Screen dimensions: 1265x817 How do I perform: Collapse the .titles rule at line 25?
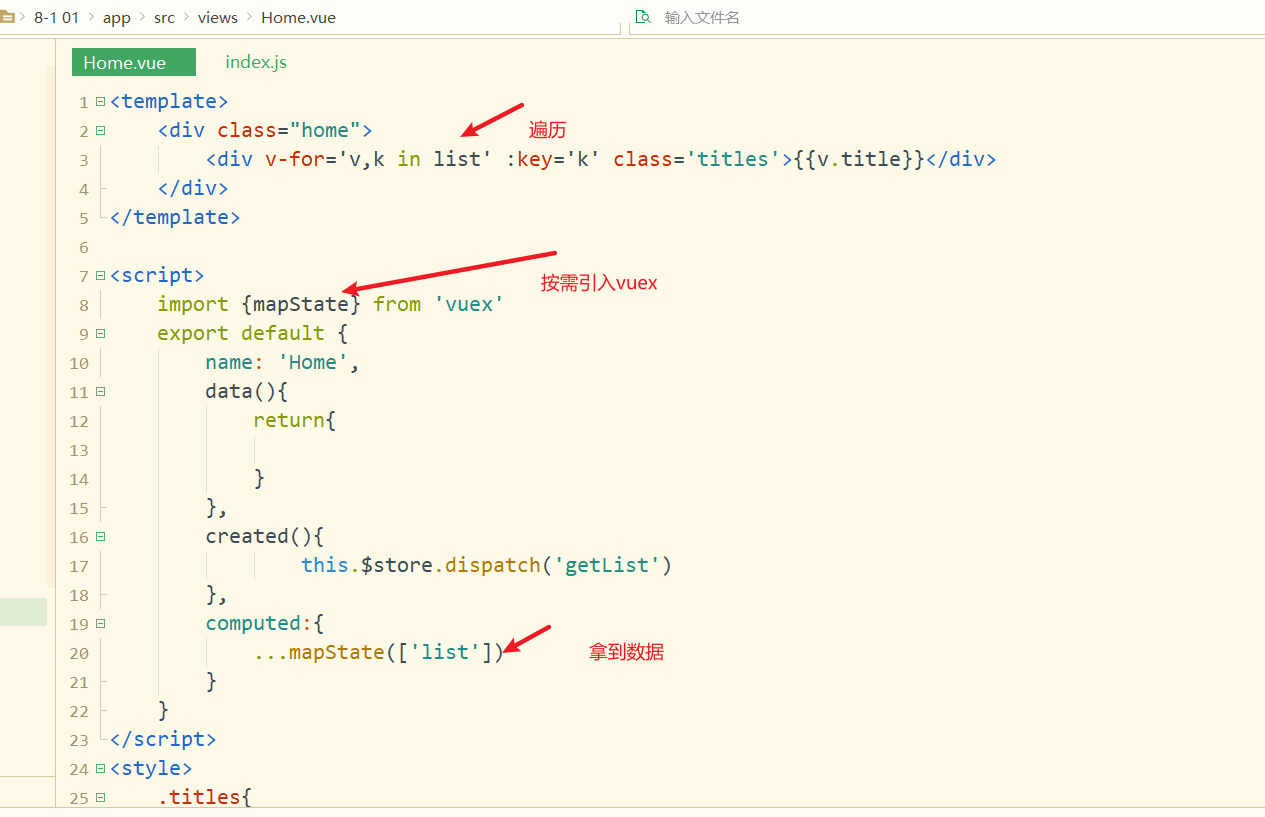click(x=100, y=798)
